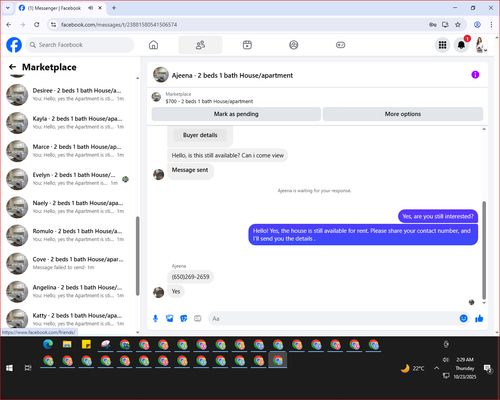Open Sticky Notes from taskbar
The image size is (500, 400).
86,345
